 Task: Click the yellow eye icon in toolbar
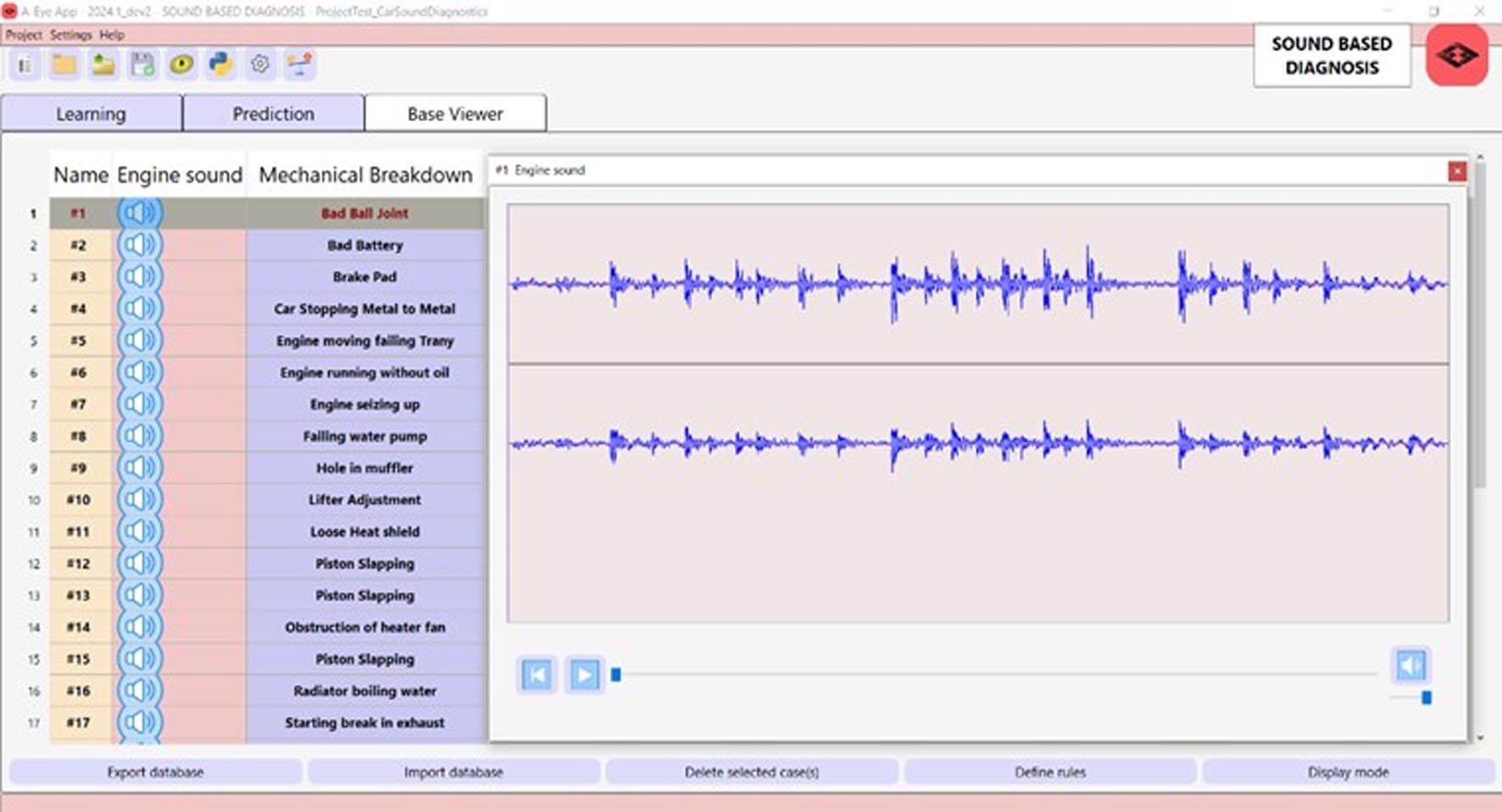pyautogui.click(x=181, y=64)
